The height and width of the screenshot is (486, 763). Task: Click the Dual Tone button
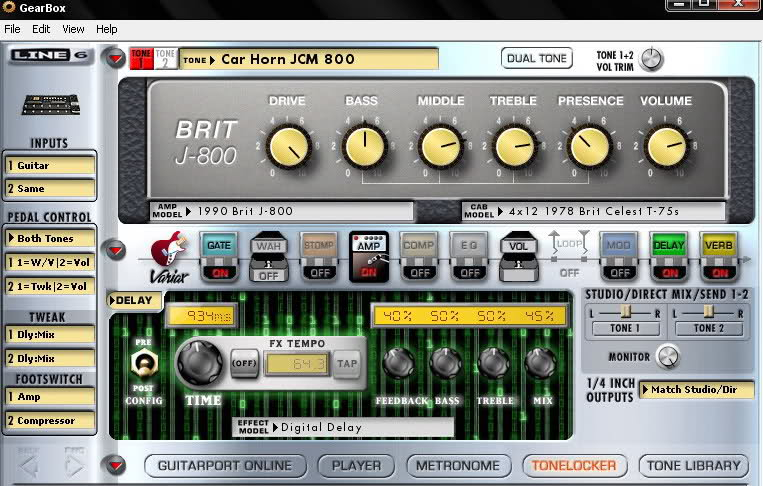point(537,58)
